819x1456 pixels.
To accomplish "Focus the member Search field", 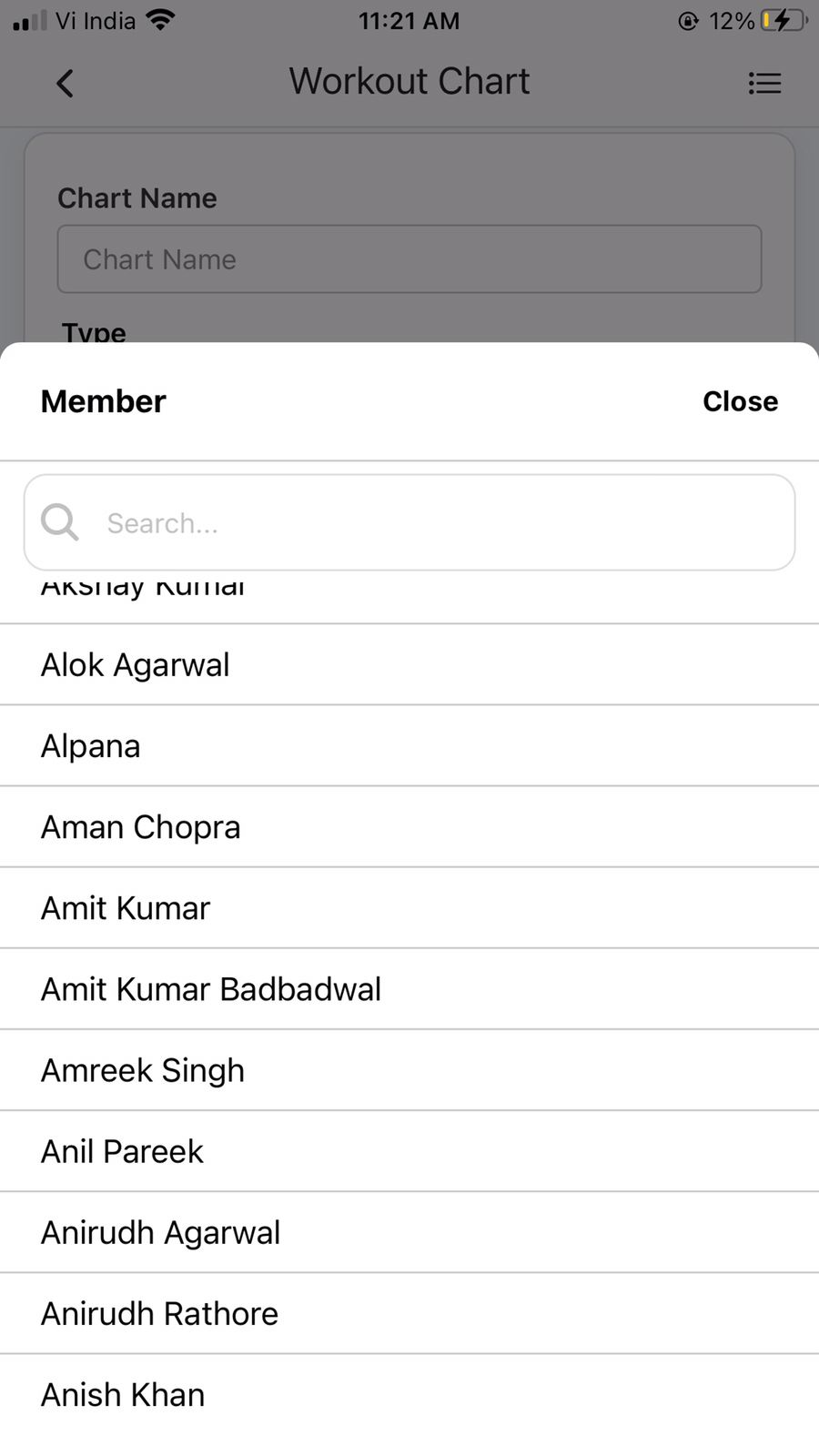I will coord(437,523).
